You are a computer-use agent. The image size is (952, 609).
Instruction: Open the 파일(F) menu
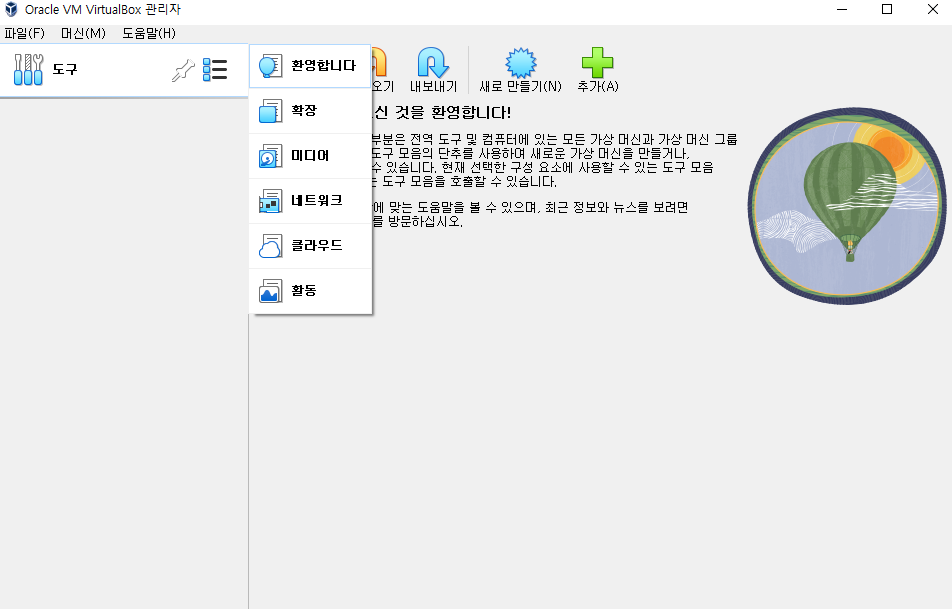coord(25,33)
